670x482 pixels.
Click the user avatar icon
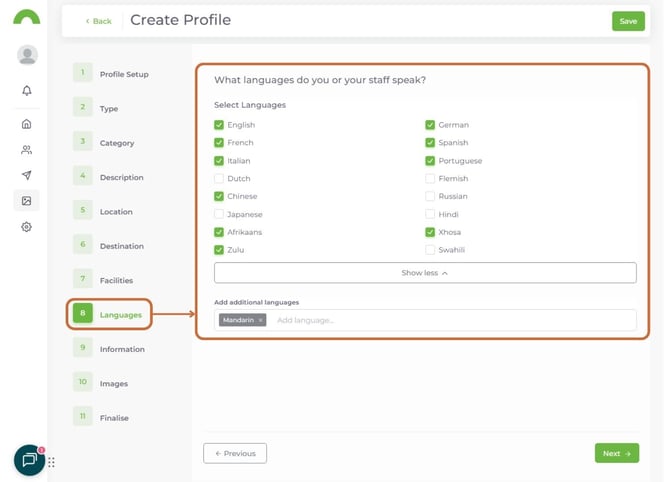click(x=27, y=55)
